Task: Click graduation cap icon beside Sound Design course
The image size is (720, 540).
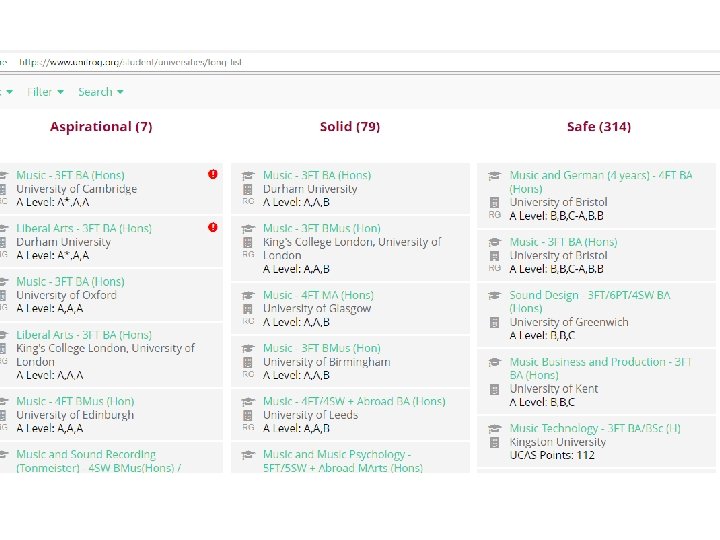Action: 495,295
